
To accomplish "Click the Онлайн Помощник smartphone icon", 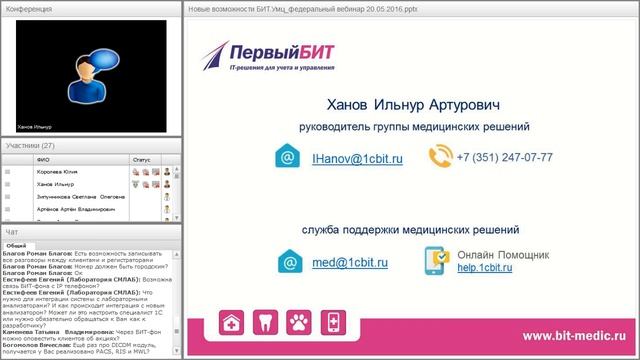I will [x=436, y=260].
